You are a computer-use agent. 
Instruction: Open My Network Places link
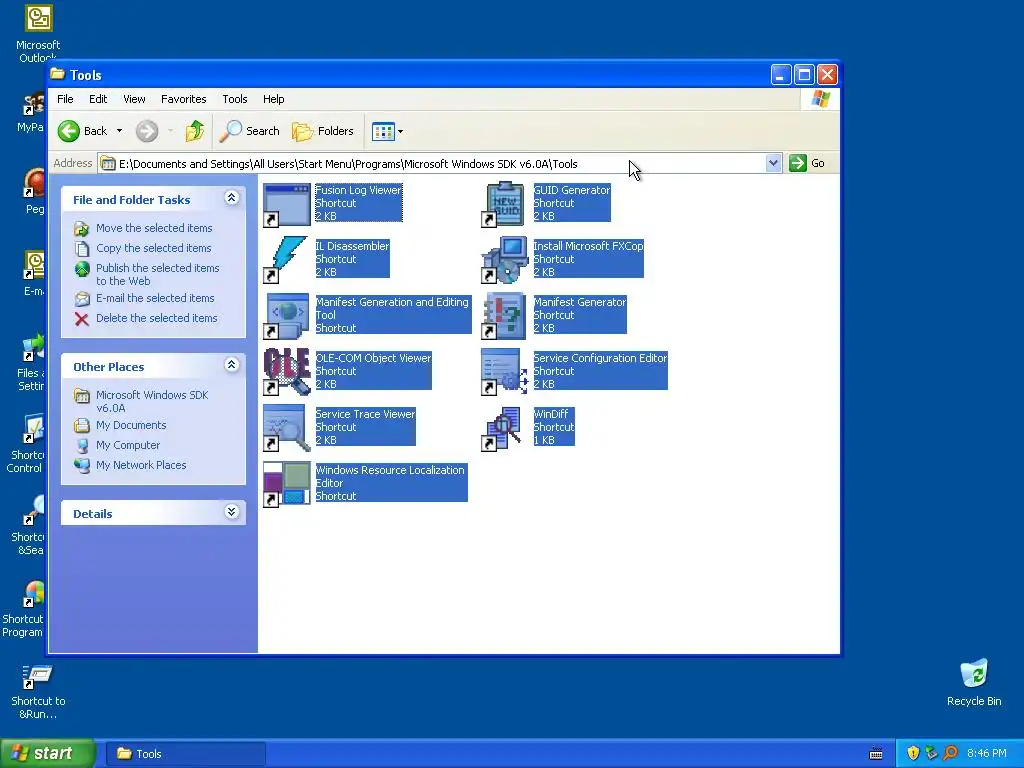[141, 465]
